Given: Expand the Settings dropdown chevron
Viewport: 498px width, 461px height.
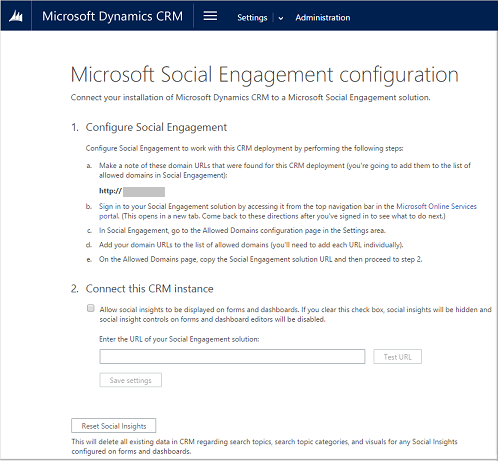Looking at the screenshot, I should pyautogui.click(x=281, y=18).
